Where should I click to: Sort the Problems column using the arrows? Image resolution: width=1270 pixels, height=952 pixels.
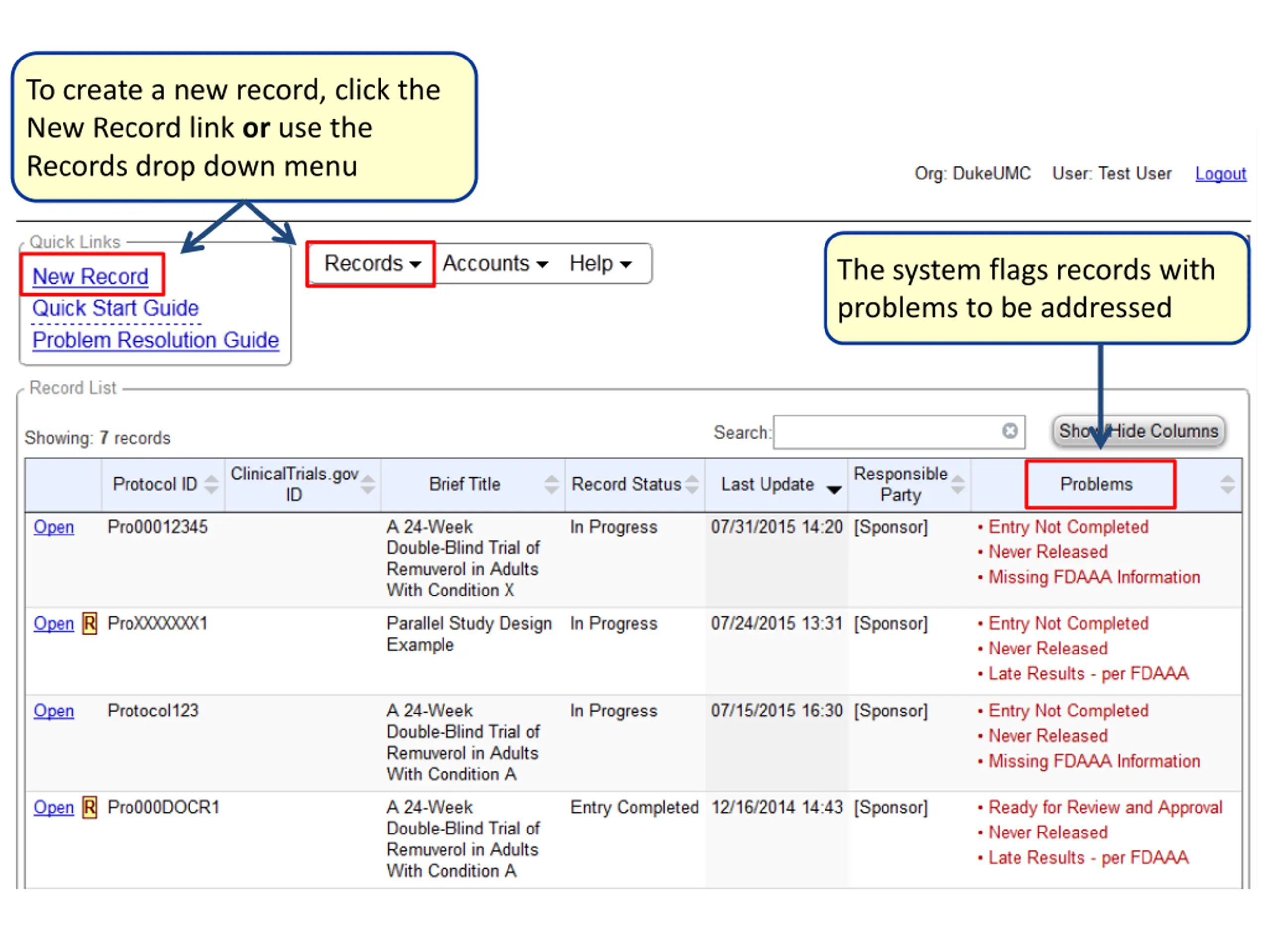tap(1227, 484)
